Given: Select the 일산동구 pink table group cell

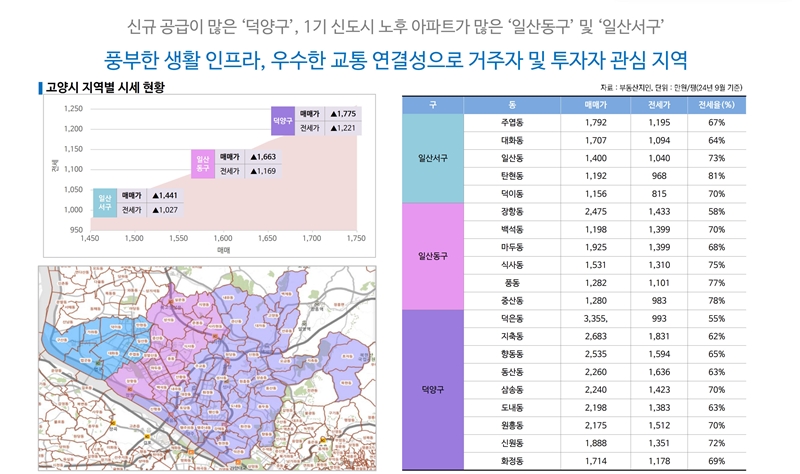Looking at the screenshot, I should coord(433,256).
